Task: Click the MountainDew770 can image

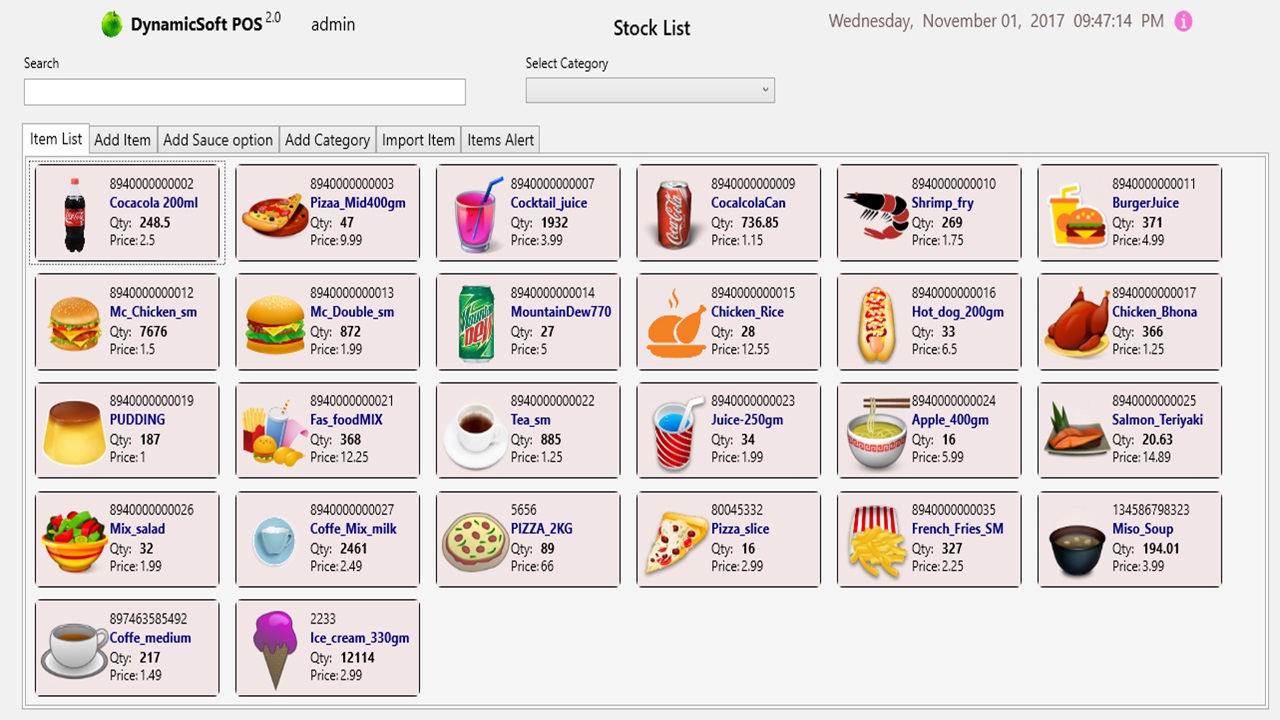Action: [x=473, y=321]
